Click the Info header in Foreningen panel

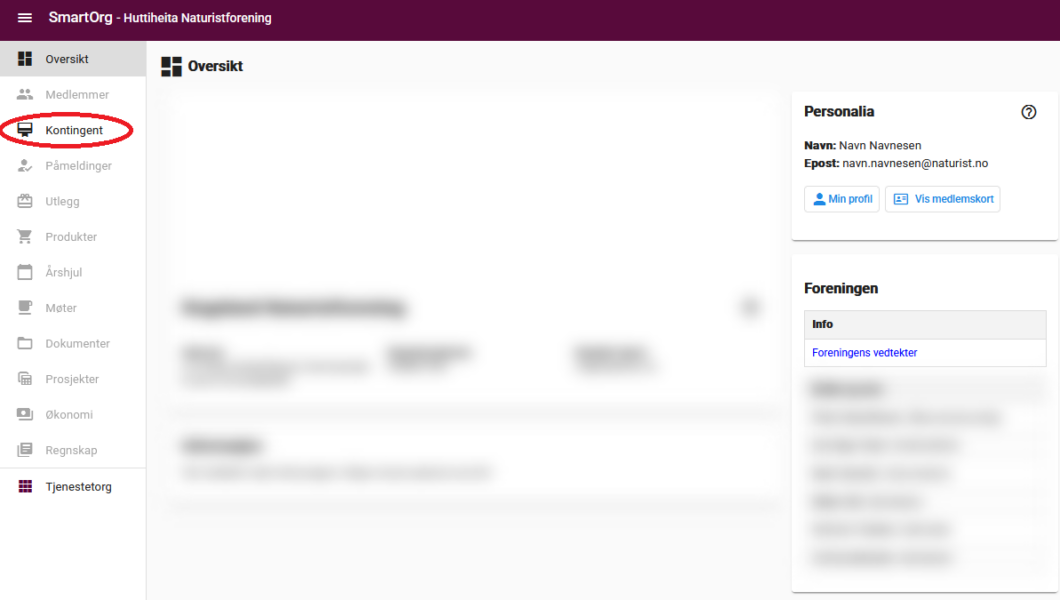[823, 324]
